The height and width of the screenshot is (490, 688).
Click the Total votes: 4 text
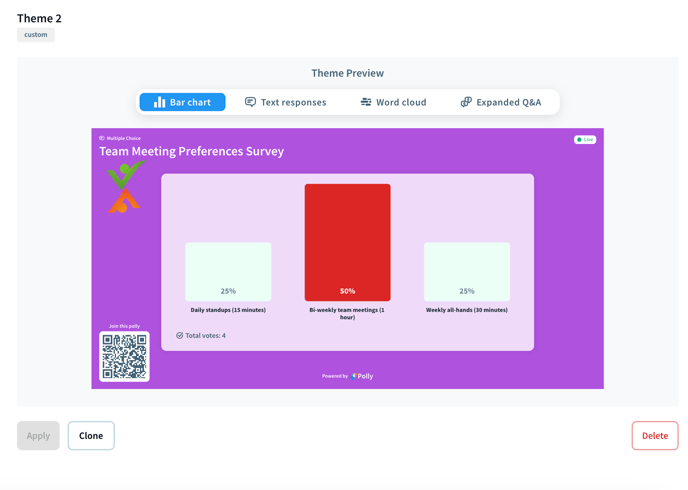205,336
